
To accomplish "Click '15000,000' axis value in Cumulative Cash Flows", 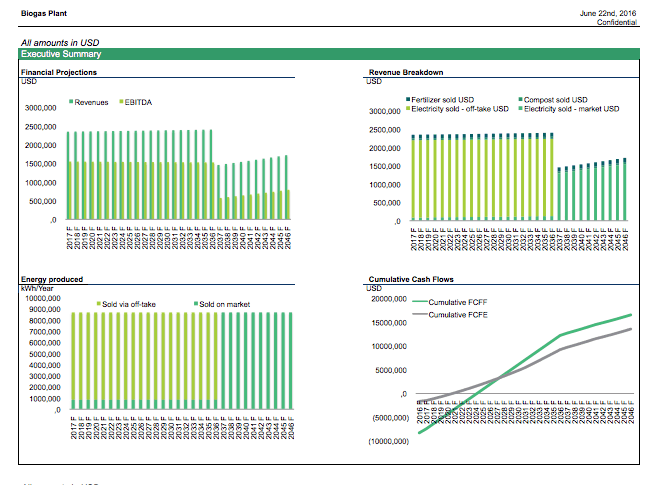I will point(389,323).
